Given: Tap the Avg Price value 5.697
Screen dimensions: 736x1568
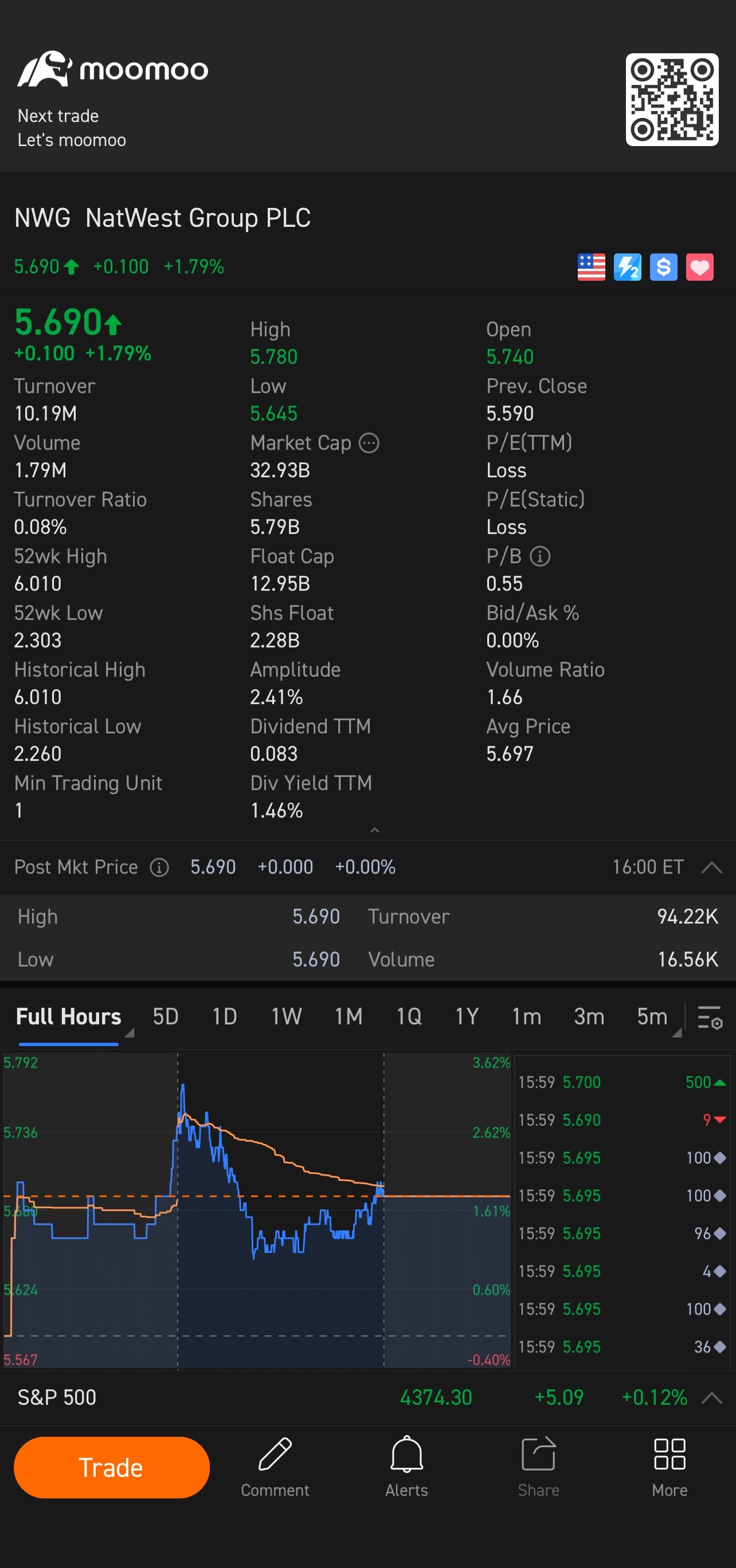Looking at the screenshot, I should pos(510,753).
